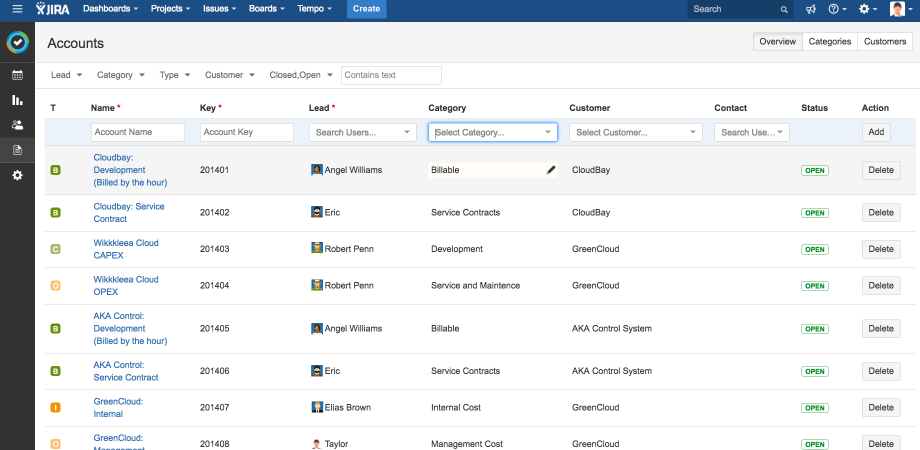Viewport: 920px width, 450px height.
Task: Open the teams people sidebar icon
Action: coord(18,125)
